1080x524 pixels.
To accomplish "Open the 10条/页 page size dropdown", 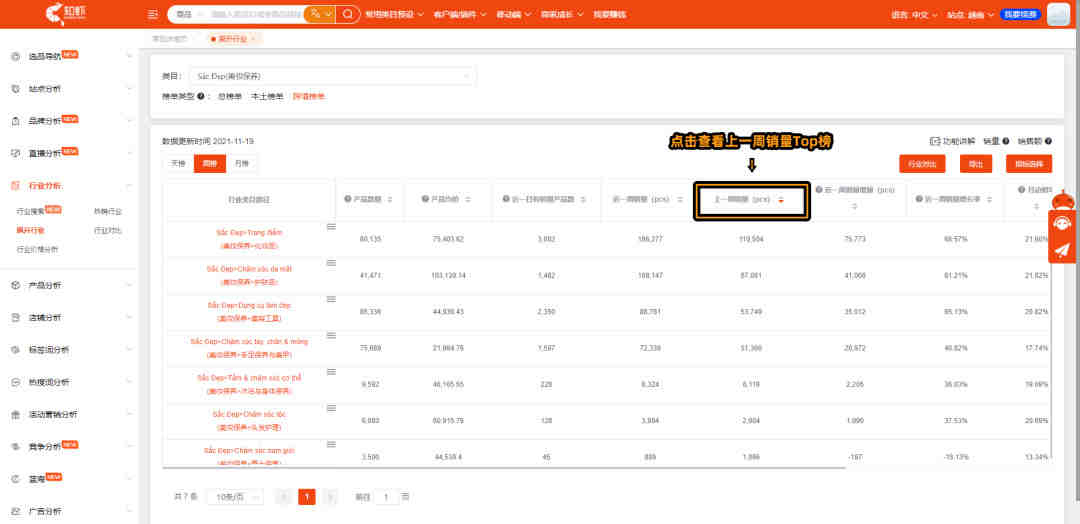I will (x=236, y=496).
